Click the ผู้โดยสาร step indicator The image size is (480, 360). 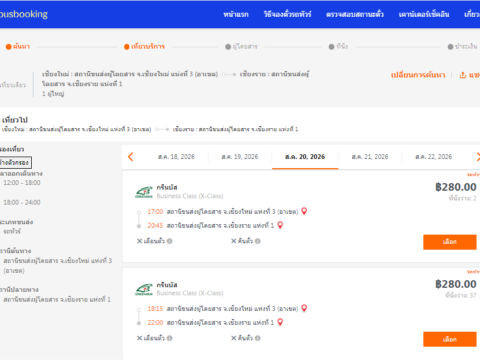[x=241, y=47]
